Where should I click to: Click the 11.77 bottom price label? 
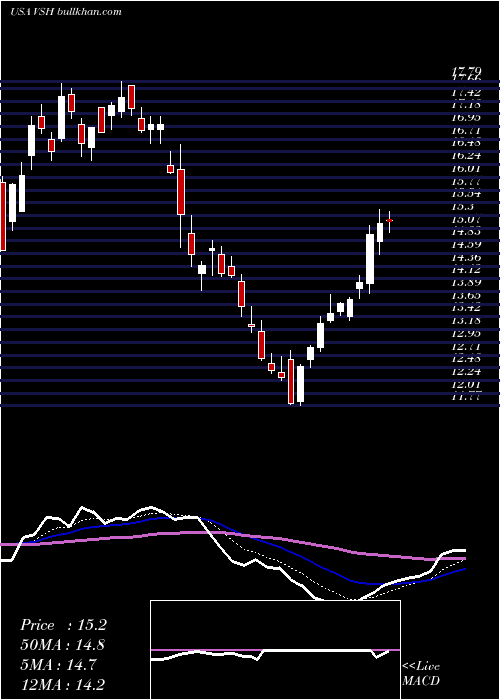466,397
